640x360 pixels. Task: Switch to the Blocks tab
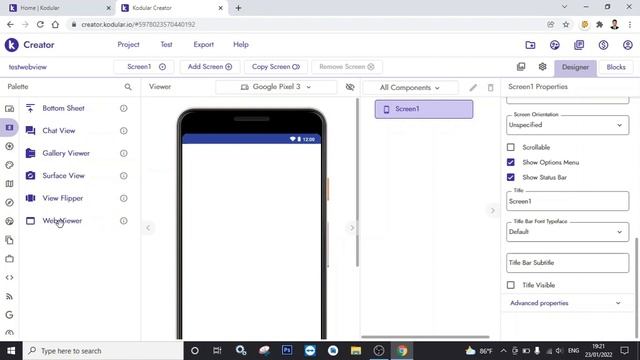(616, 67)
